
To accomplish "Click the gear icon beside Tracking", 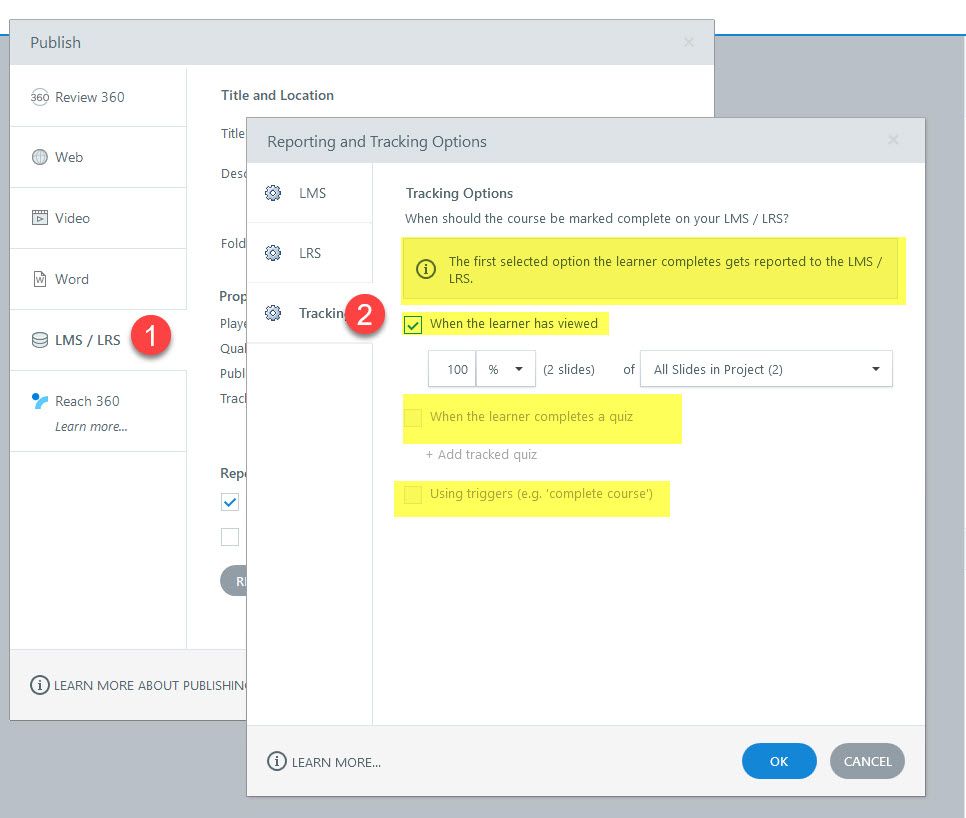I will click(273, 313).
